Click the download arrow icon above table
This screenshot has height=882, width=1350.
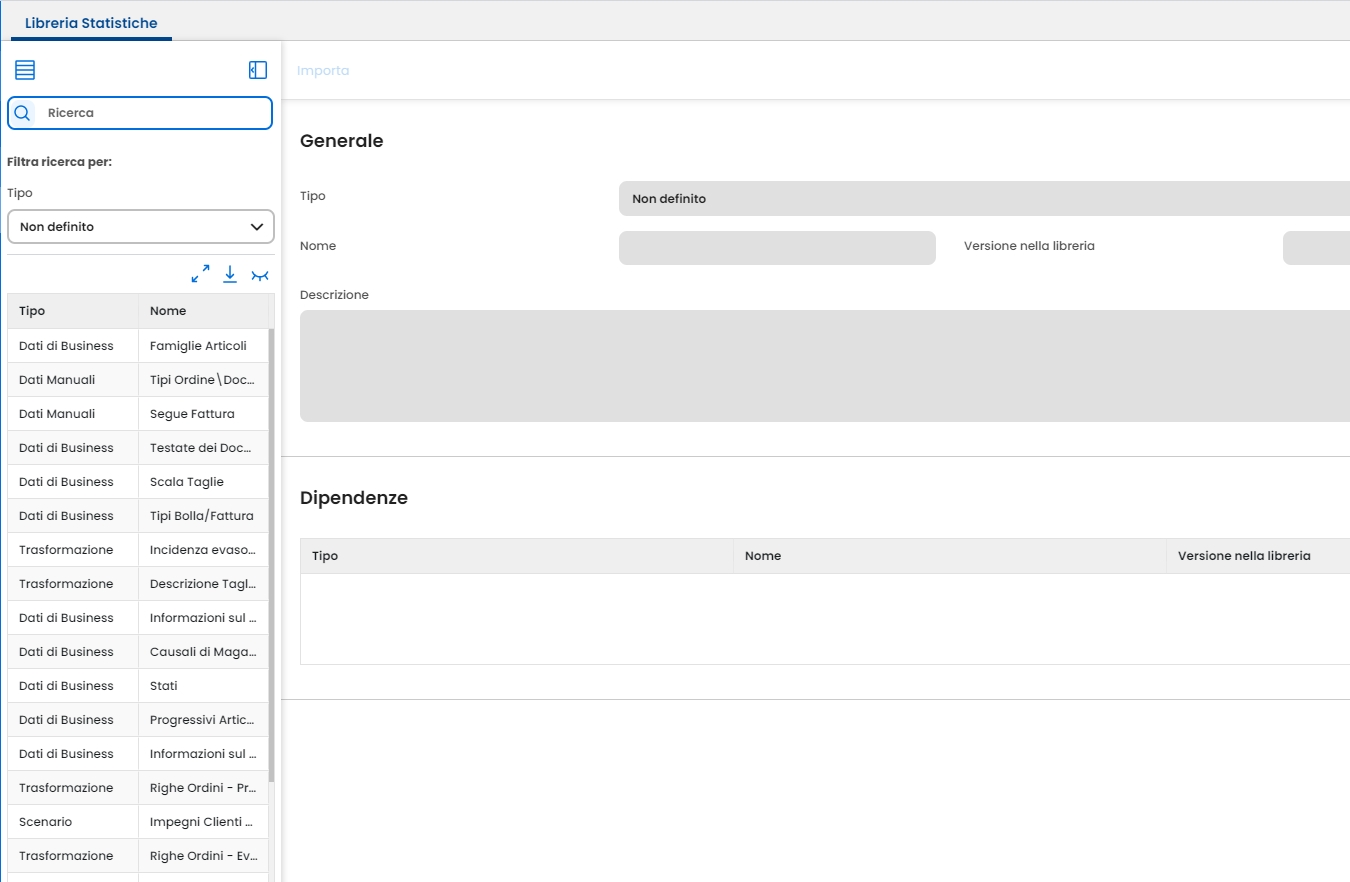[x=230, y=274]
